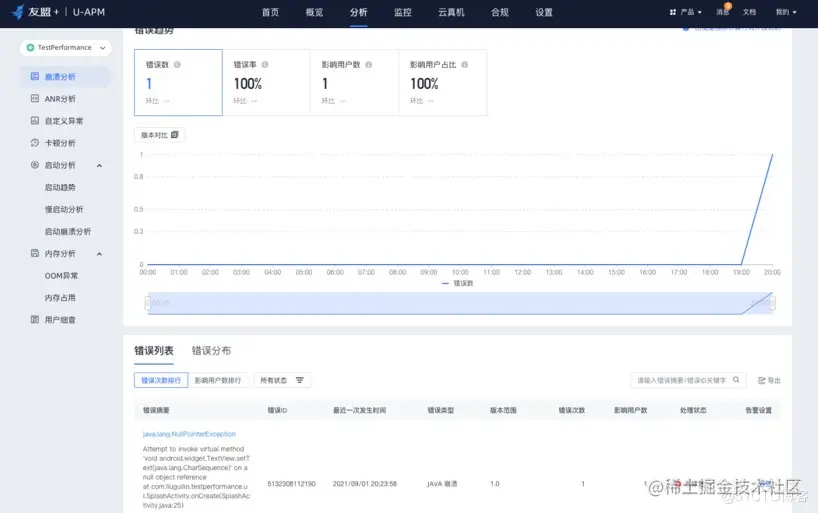Viewport: 818px width, 513px height.
Task: Select the 错误次数排行 sort option
Action: tap(161, 380)
